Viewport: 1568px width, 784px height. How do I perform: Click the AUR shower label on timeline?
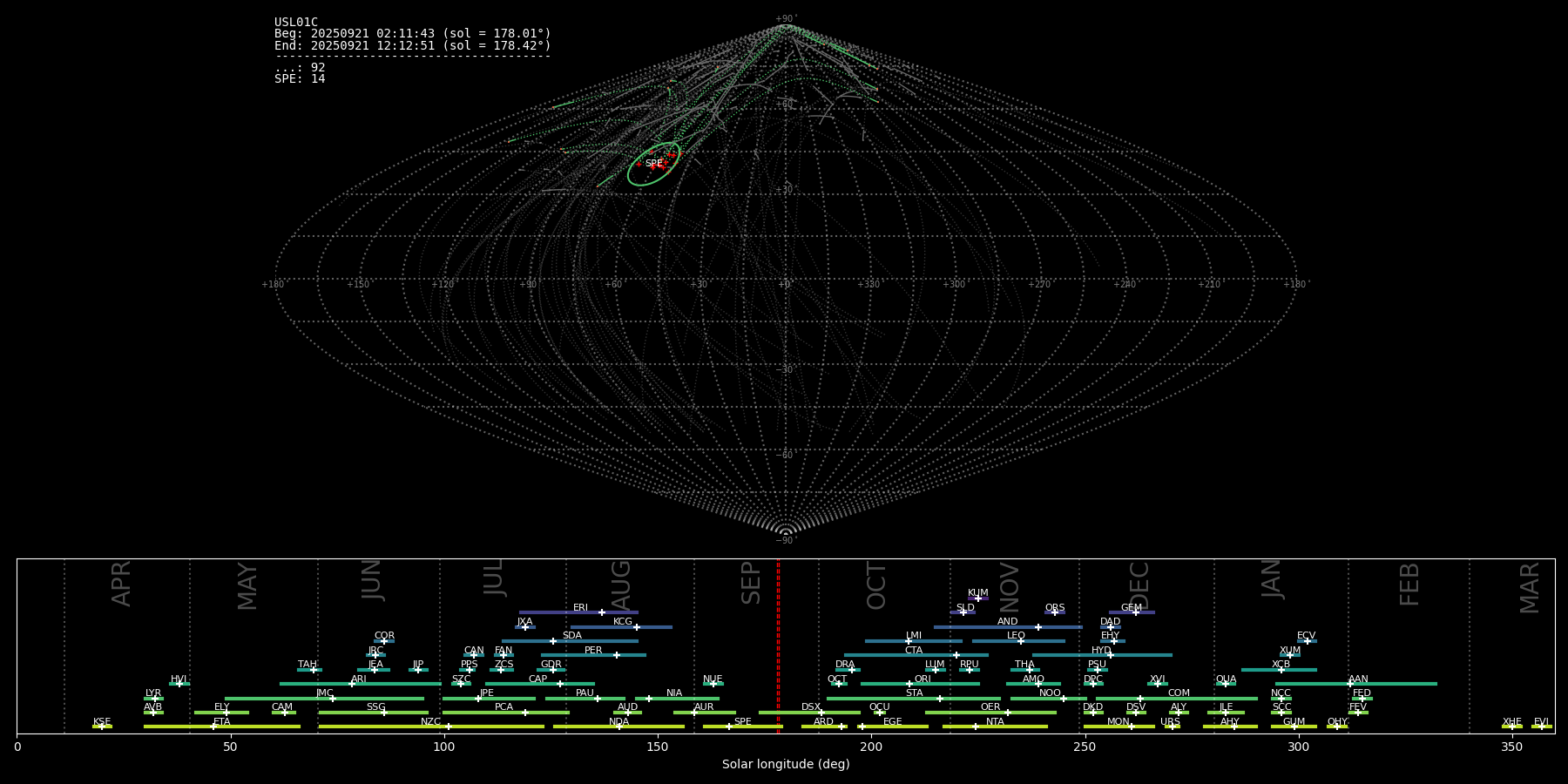[x=704, y=707]
